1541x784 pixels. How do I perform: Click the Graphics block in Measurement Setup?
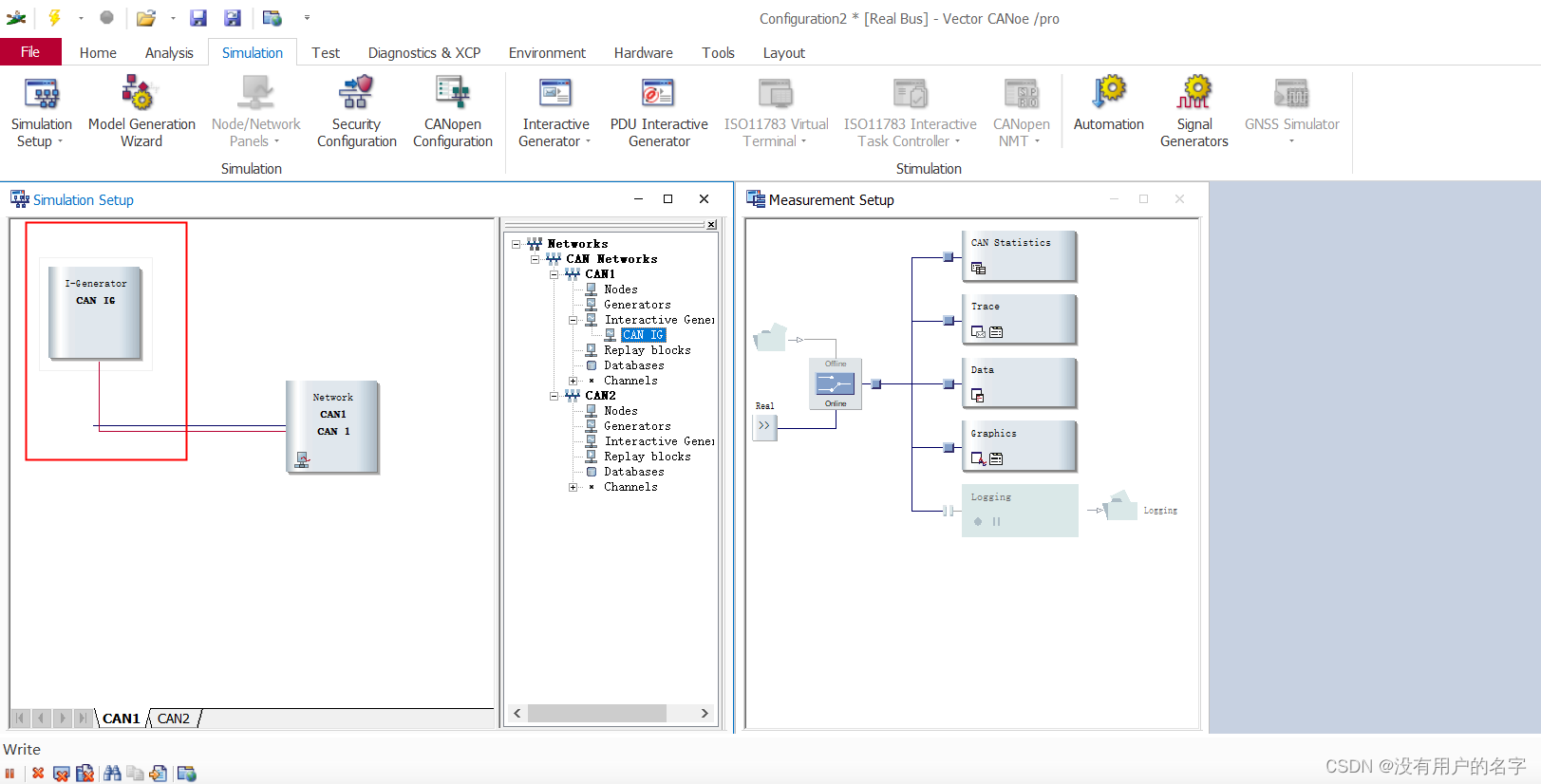pyautogui.click(x=1019, y=446)
